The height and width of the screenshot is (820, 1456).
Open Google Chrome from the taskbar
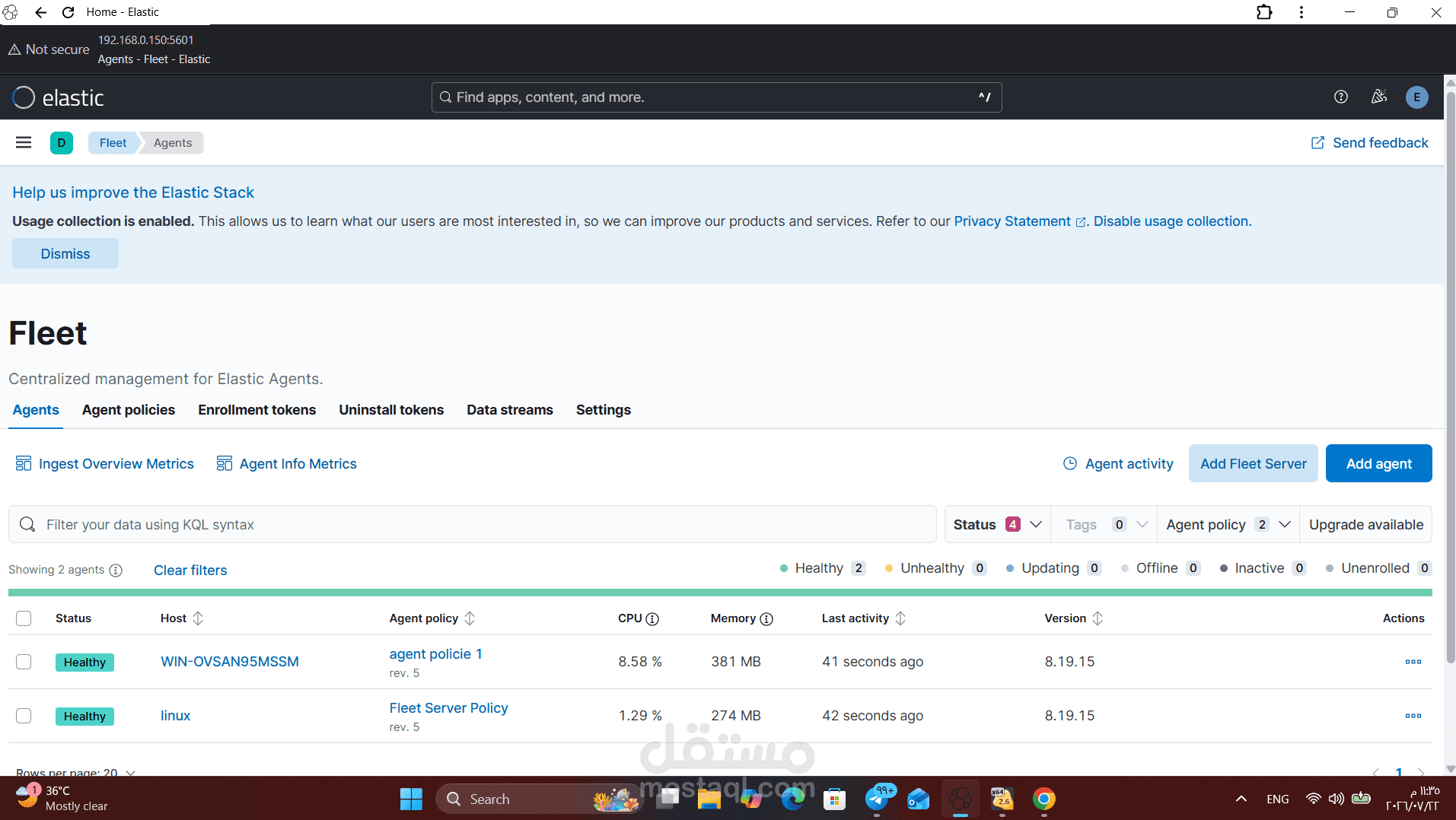click(1043, 799)
